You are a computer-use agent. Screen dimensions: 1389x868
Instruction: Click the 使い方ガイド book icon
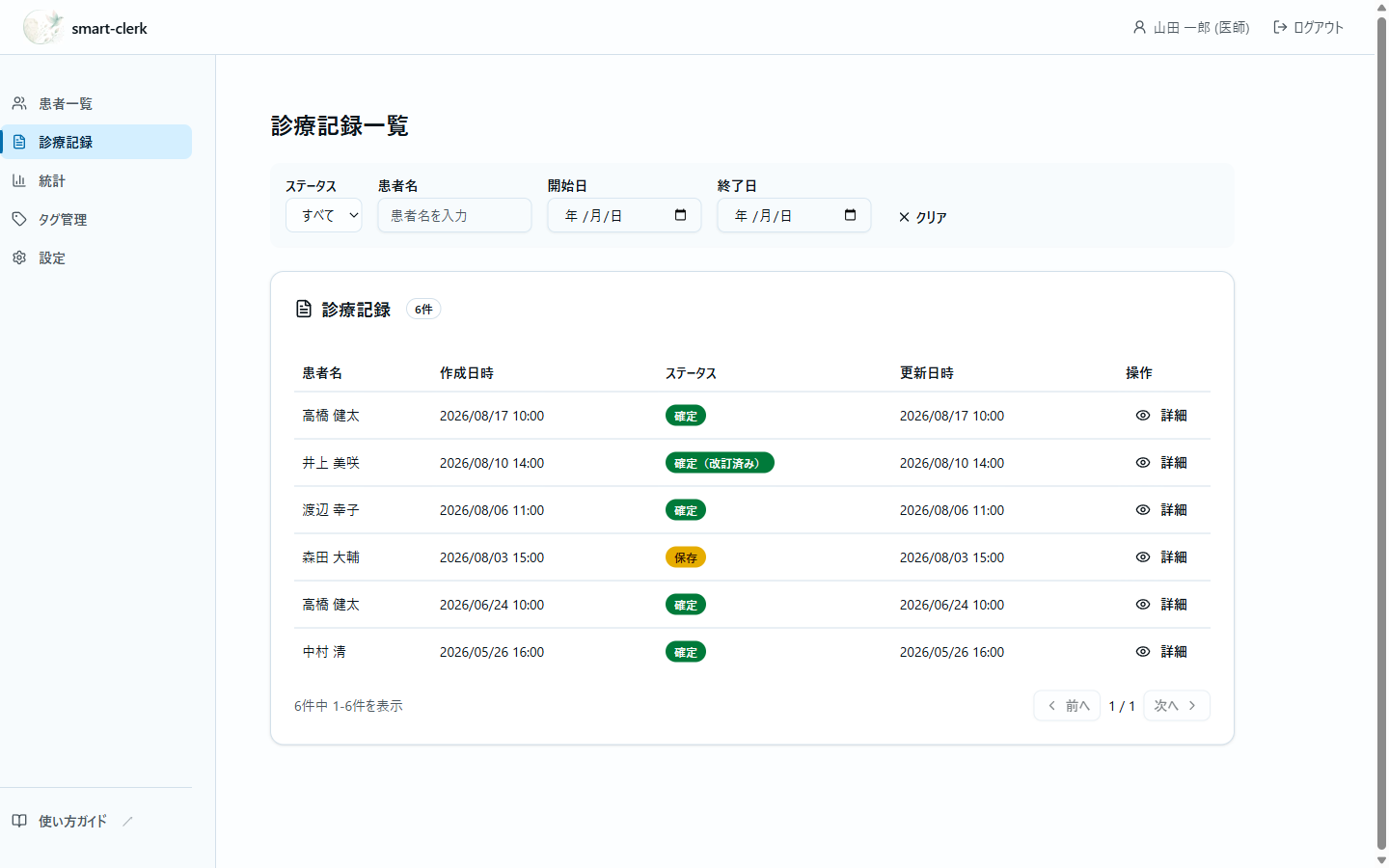pyautogui.click(x=19, y=821)
